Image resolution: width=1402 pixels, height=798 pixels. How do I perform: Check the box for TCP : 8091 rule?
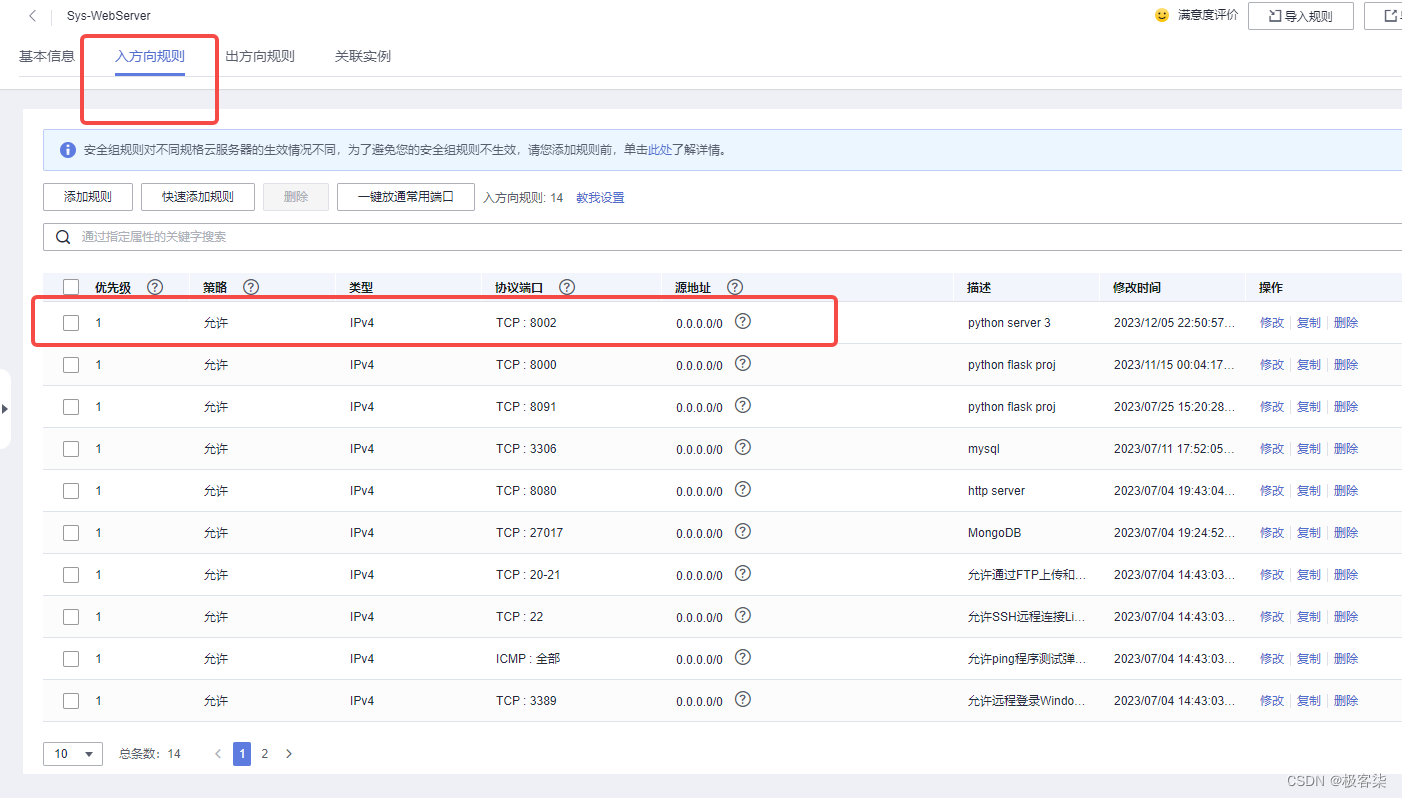click(x=71, y=407)
